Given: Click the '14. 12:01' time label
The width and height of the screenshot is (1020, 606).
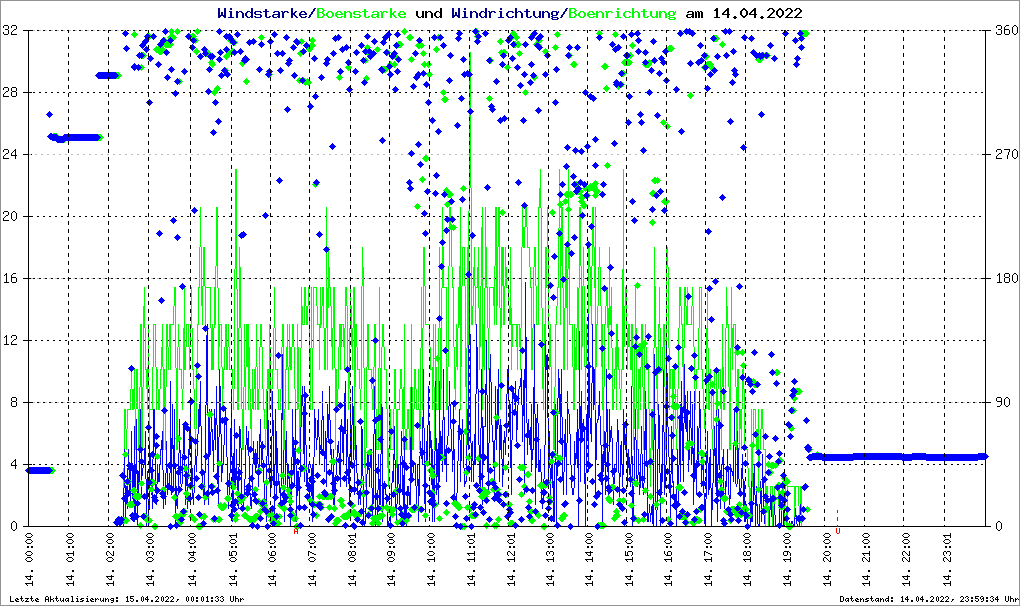Looking at the screenshot, I should tap(512, 558).
